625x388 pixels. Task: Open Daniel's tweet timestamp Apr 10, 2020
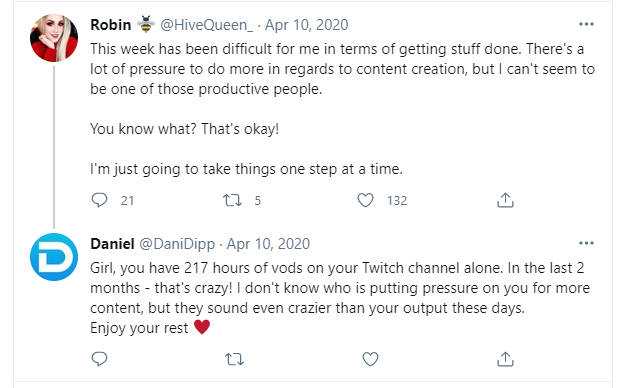point(268,244)
